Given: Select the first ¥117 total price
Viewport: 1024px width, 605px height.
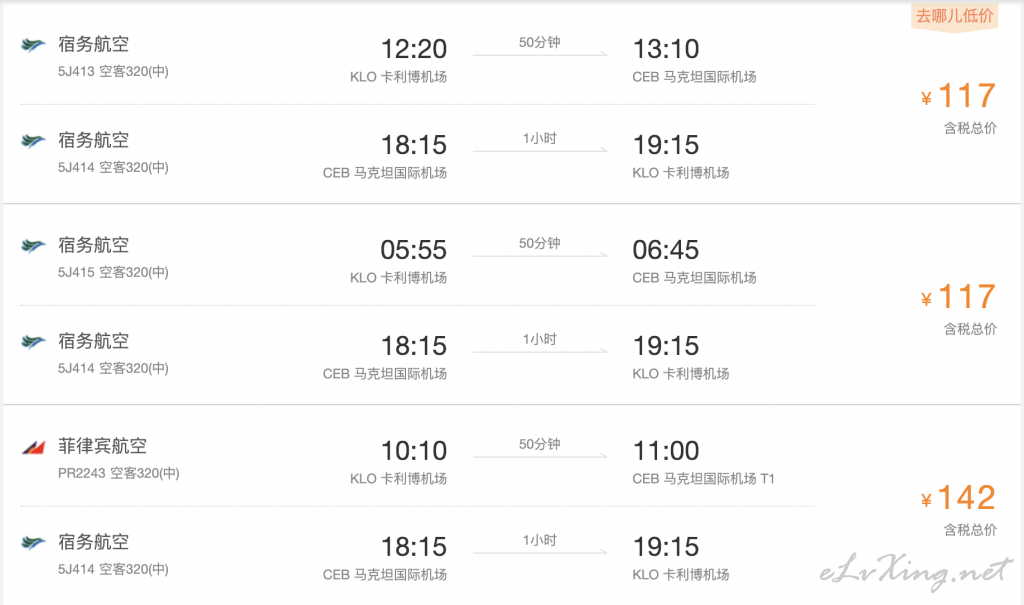Looking at the screenshot, I should pyautogui.click(x=959, y=96).
